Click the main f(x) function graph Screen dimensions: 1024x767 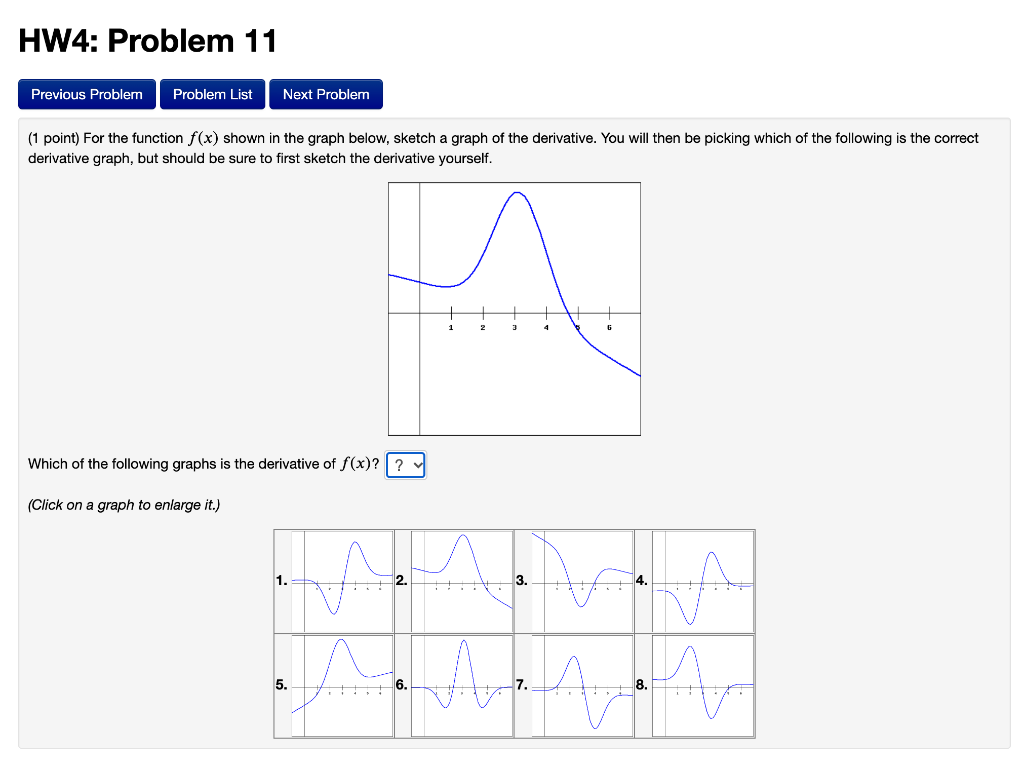coord(514,308)
